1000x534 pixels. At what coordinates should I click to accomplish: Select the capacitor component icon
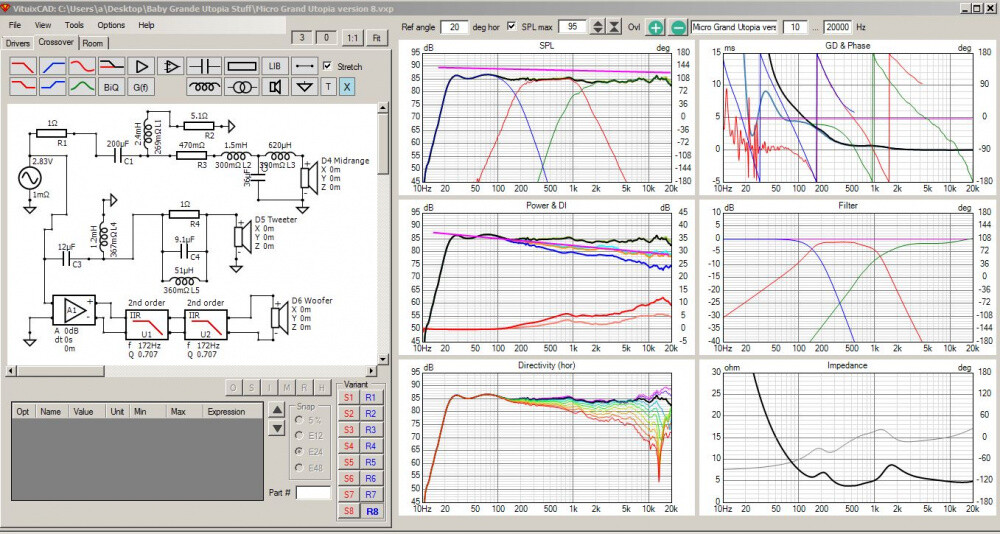coord(205,66)
